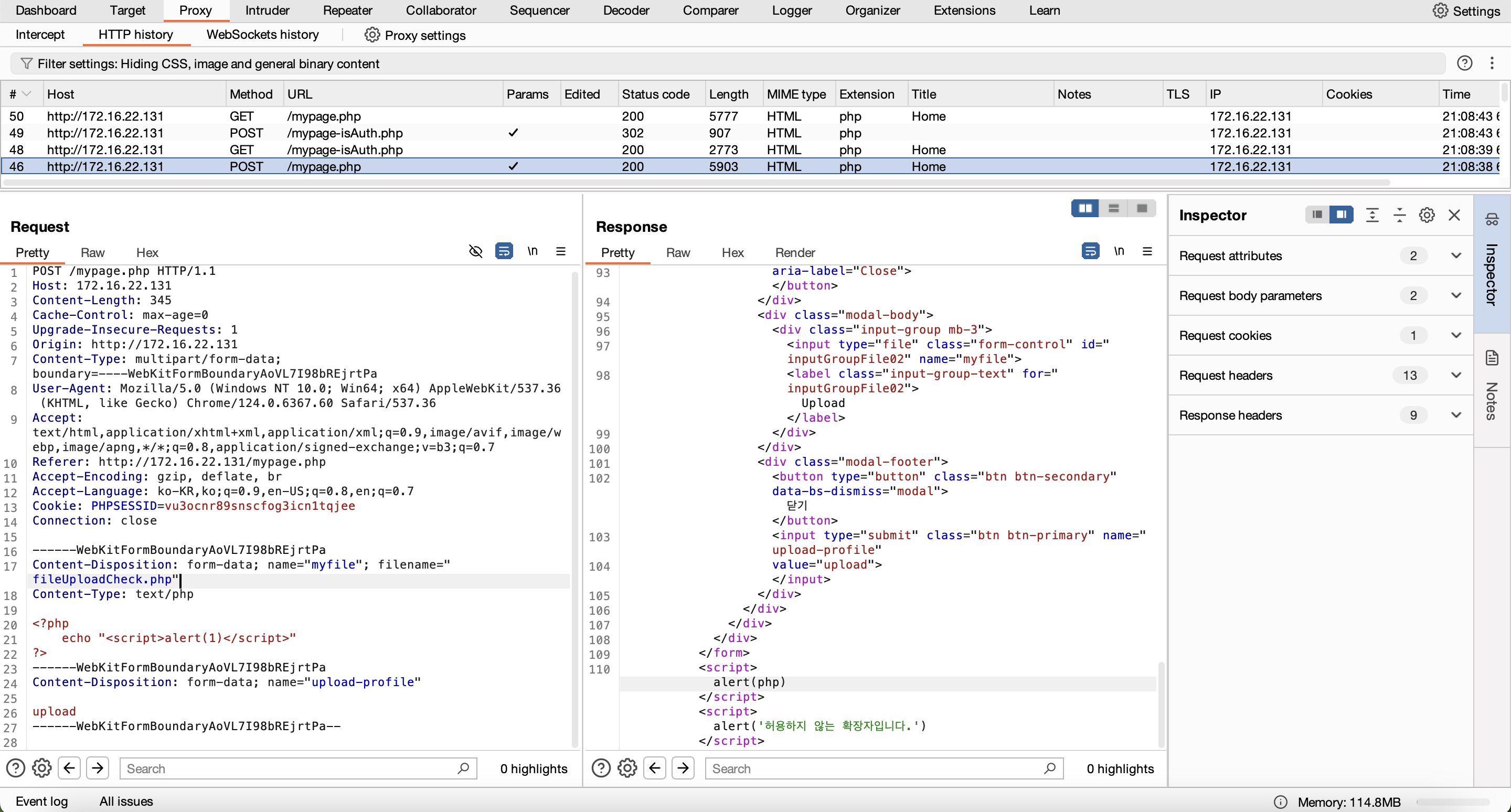The width and height of the screenshot is (1511, 812).
Task: Open the Request editor hamburger menu
Action: 561,251
